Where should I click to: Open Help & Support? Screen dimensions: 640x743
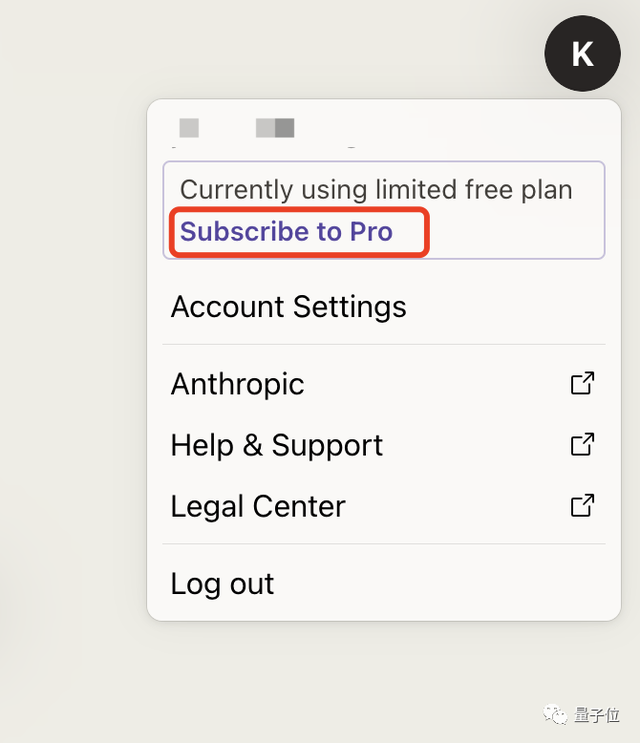277,445
